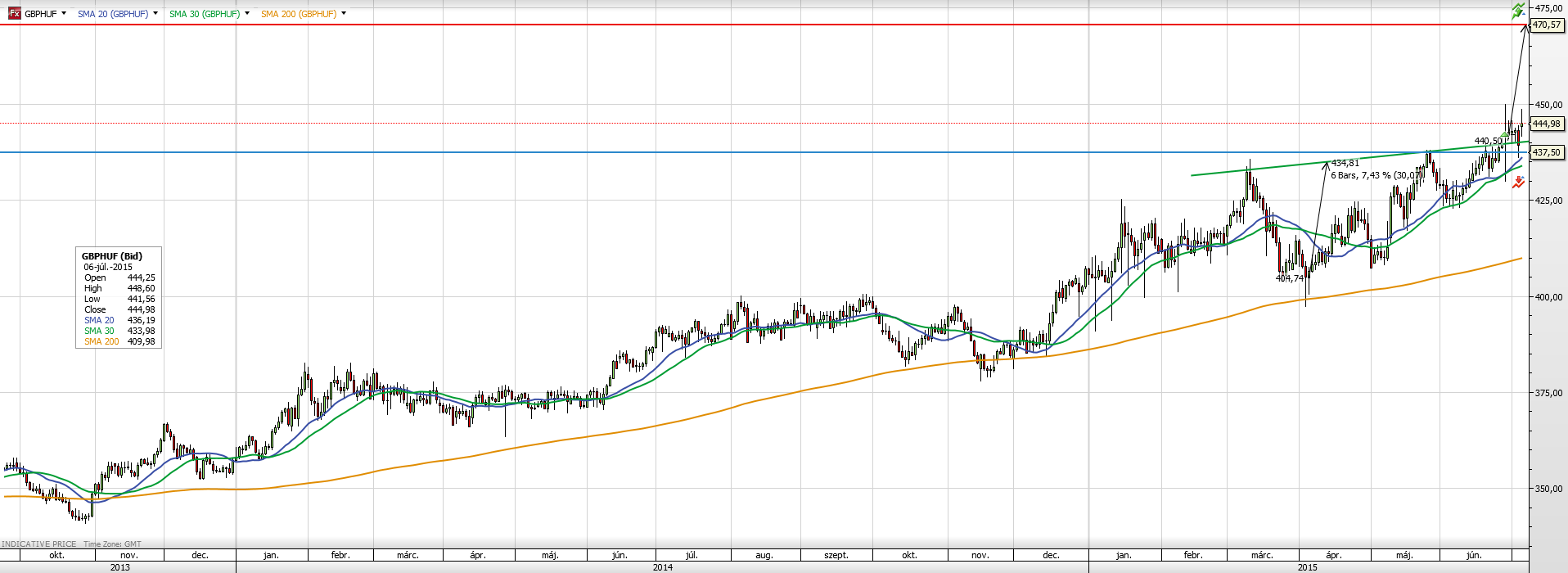Click the Open value '444,25'
The height and width of the screenshot is (573, 1568).
coord(141,277)
